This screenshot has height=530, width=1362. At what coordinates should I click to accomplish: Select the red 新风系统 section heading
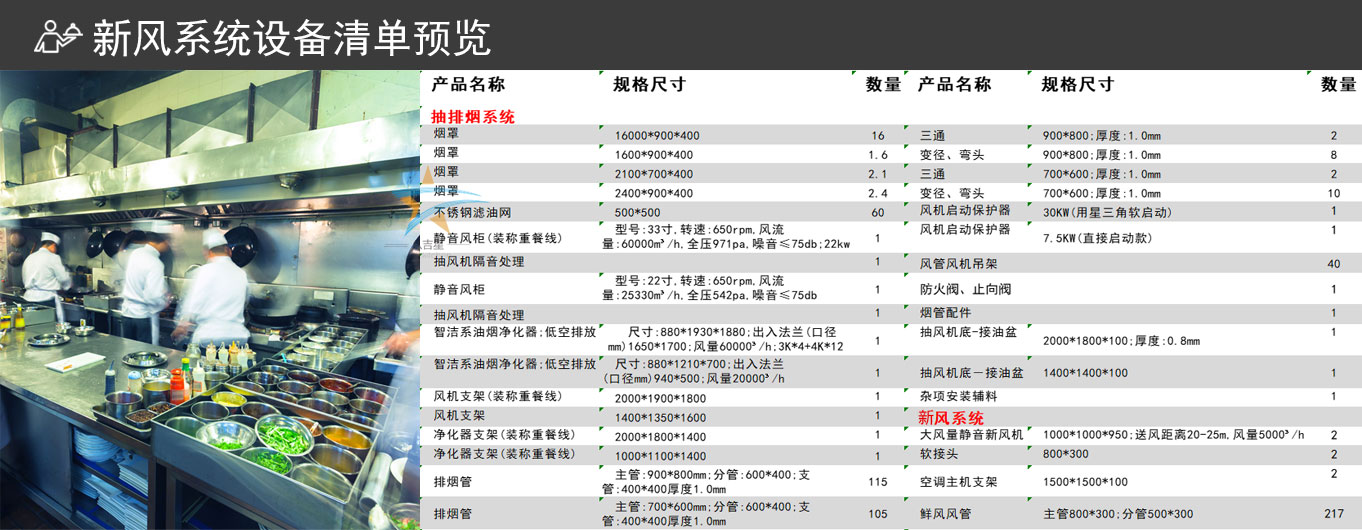click(x=951, y=418)
